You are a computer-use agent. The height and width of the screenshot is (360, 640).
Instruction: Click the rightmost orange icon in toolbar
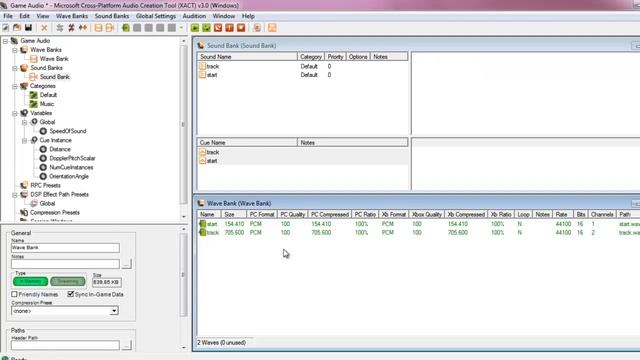272,28
